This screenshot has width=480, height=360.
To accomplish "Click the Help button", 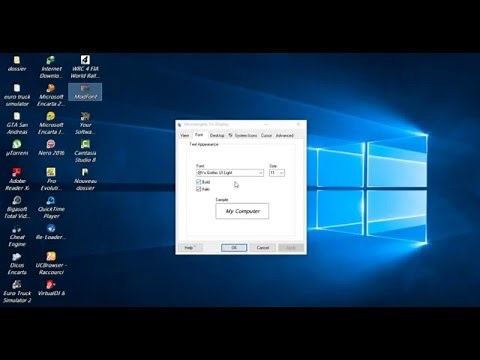I will pos(190,248).
